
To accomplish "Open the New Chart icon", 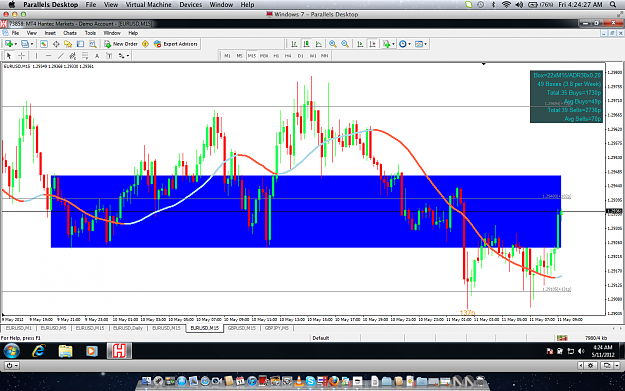I will 9,44.
